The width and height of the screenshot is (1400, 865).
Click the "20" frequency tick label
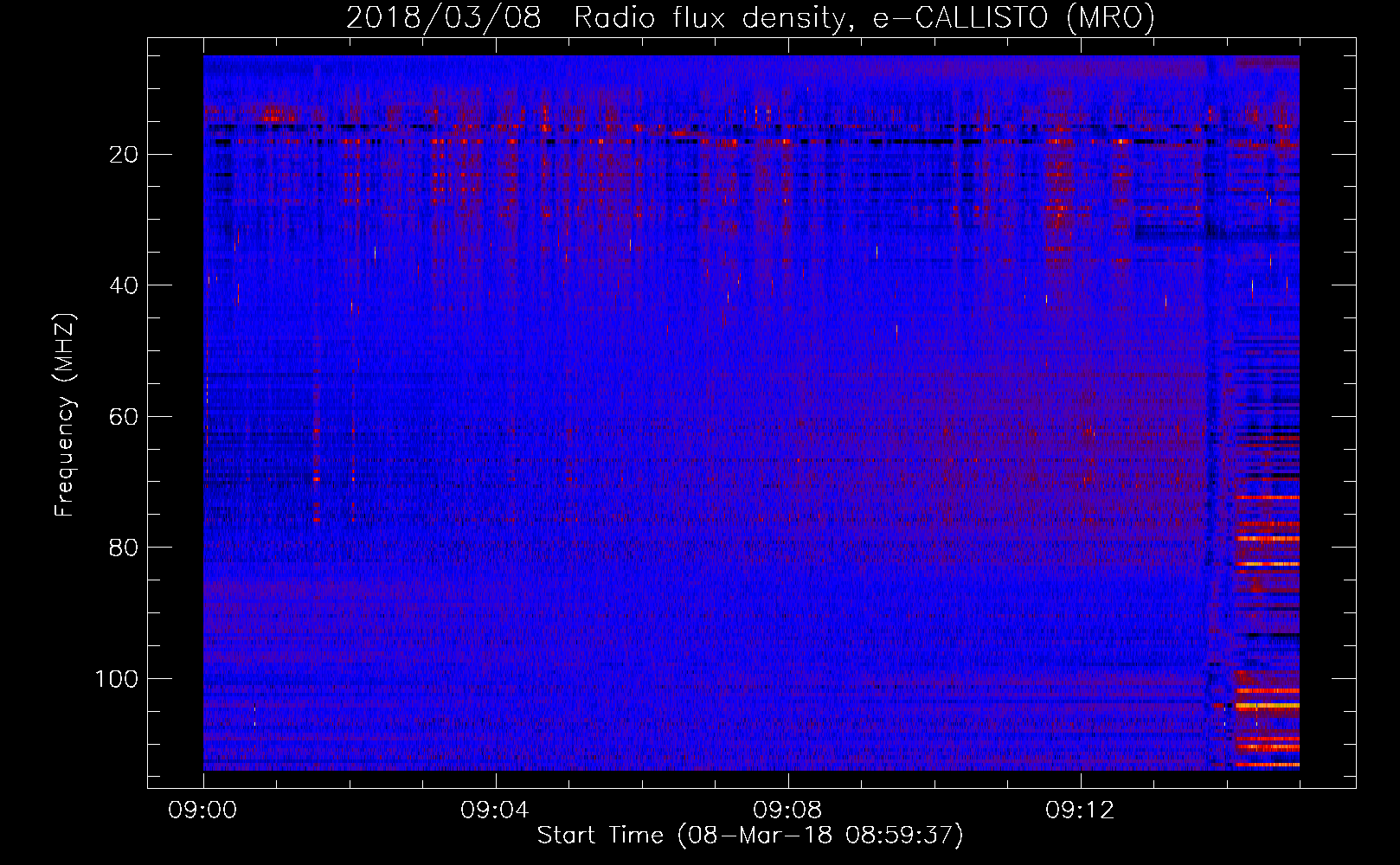coord(125,155)
